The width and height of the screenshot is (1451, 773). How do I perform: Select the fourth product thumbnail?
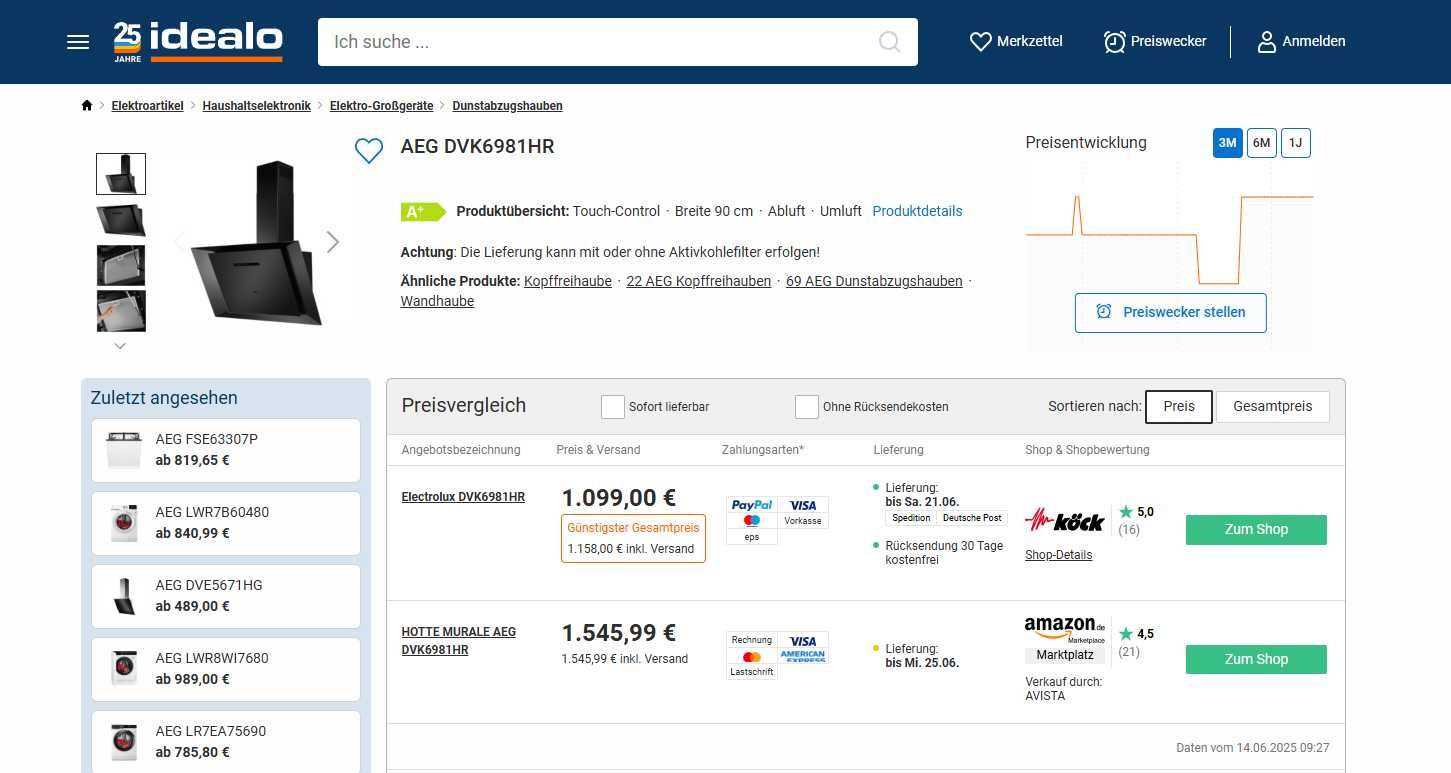tap(121, 311)
